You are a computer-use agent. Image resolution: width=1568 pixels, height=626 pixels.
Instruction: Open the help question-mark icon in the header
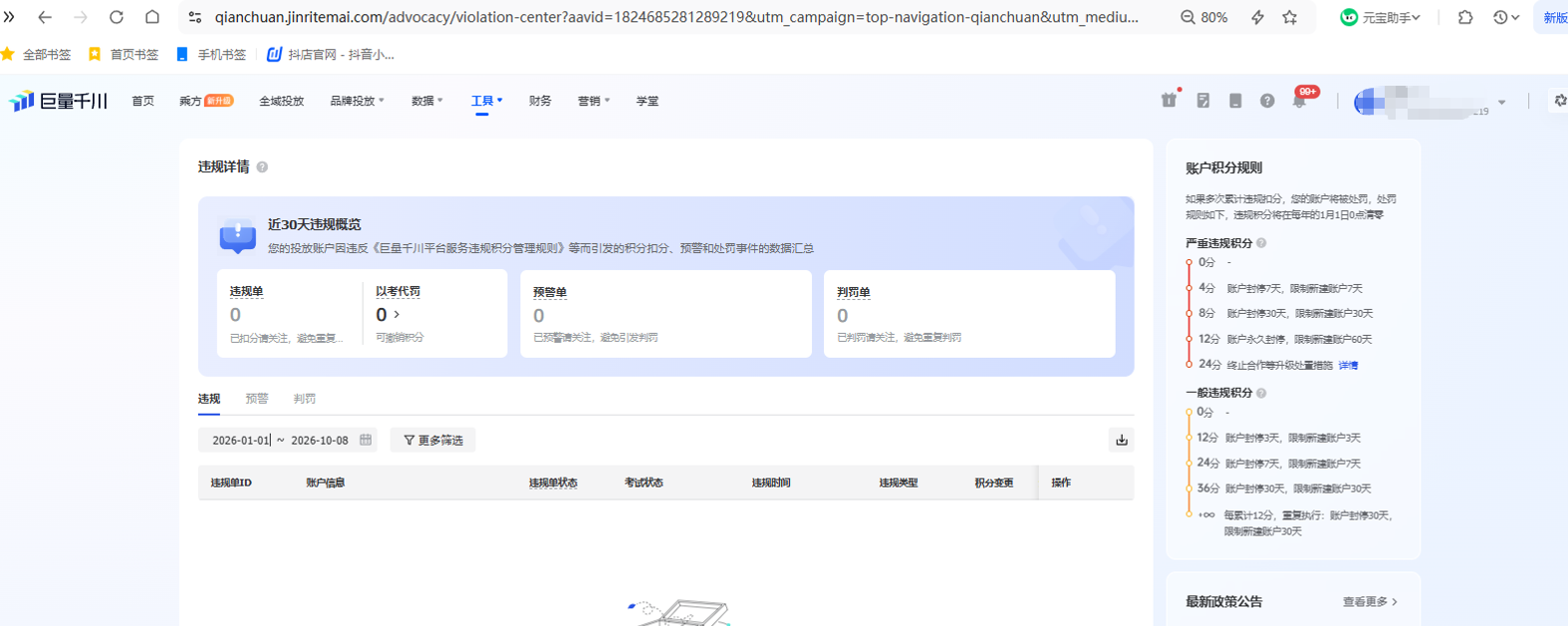coord(1267,101)
